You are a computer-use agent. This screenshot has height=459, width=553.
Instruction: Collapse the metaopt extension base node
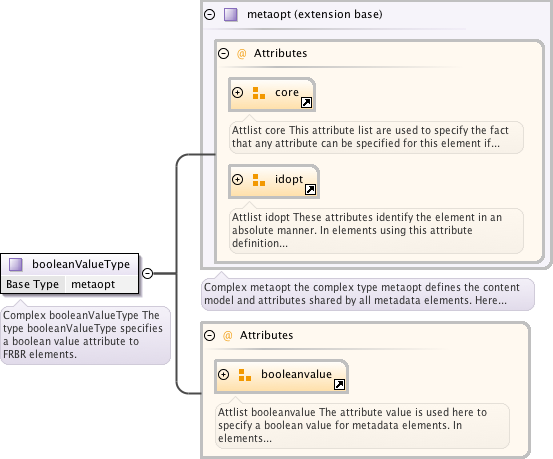point(209,14)
